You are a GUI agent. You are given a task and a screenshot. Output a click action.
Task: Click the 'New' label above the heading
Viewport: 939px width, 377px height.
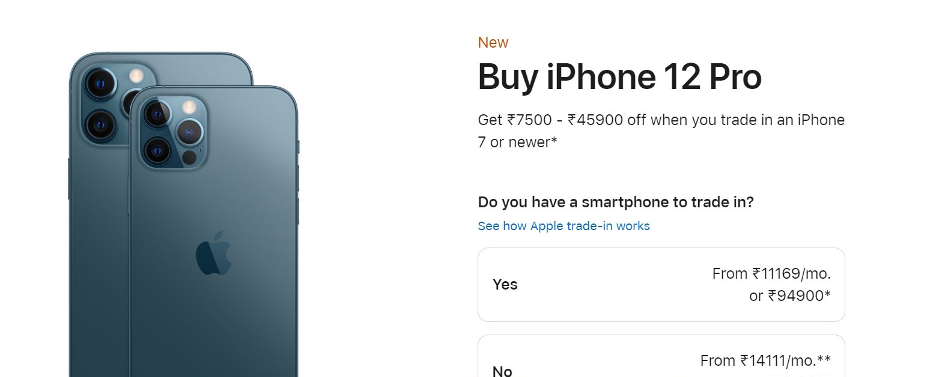tap(493, 42)
